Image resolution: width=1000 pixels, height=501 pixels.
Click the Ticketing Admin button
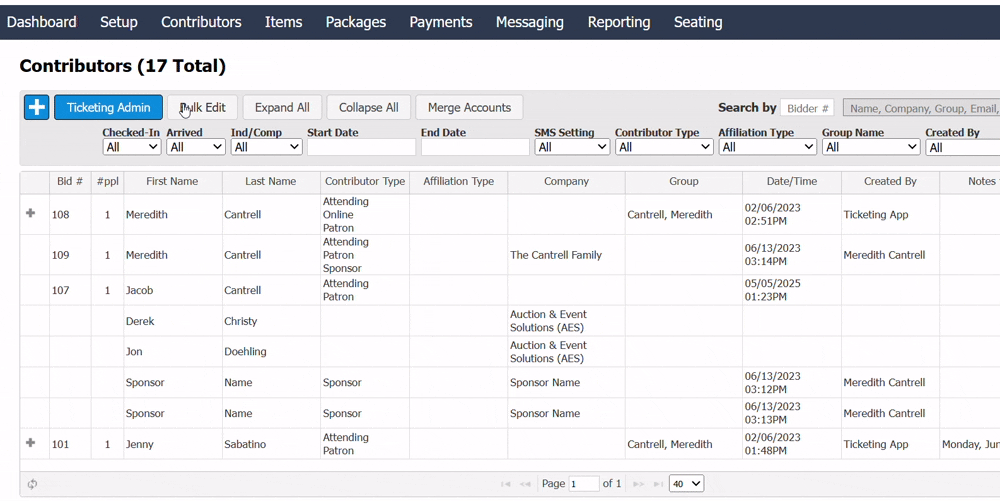pos(108,108)
